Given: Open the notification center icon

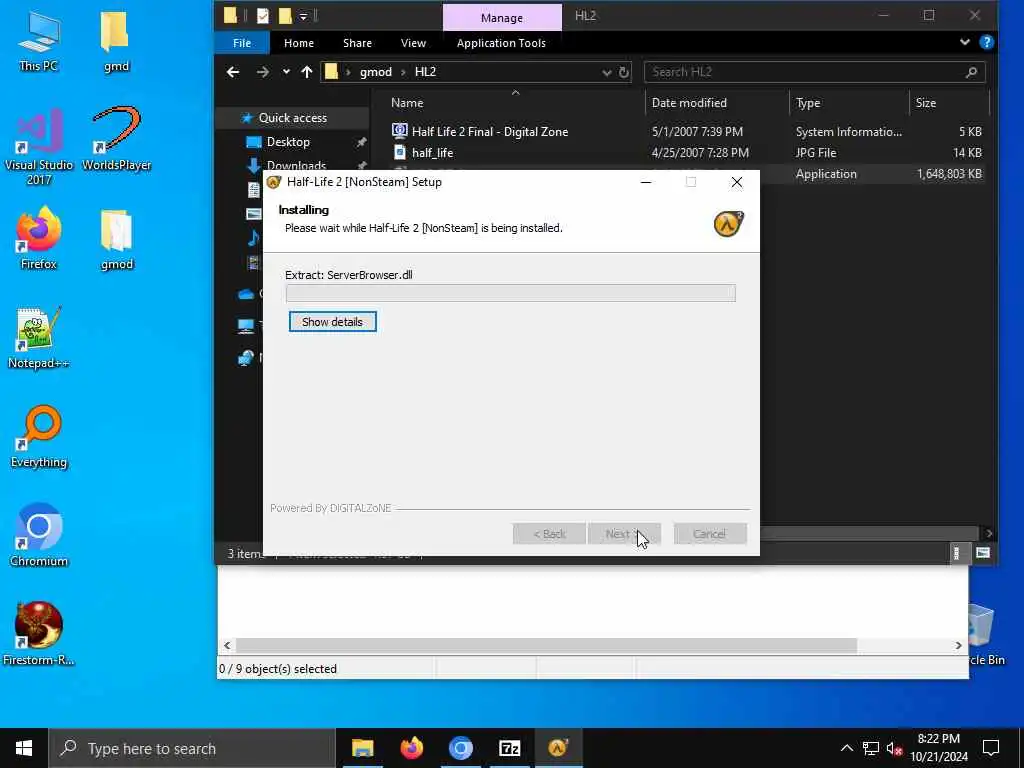Looking at the screenshot, I should point(991,748).
